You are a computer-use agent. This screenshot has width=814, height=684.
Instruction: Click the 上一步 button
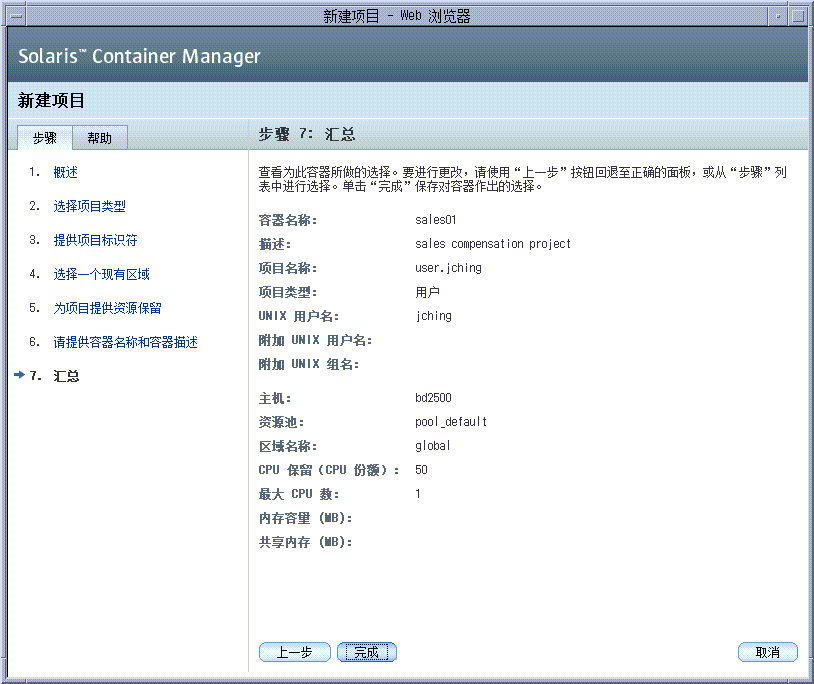point(294,652)
